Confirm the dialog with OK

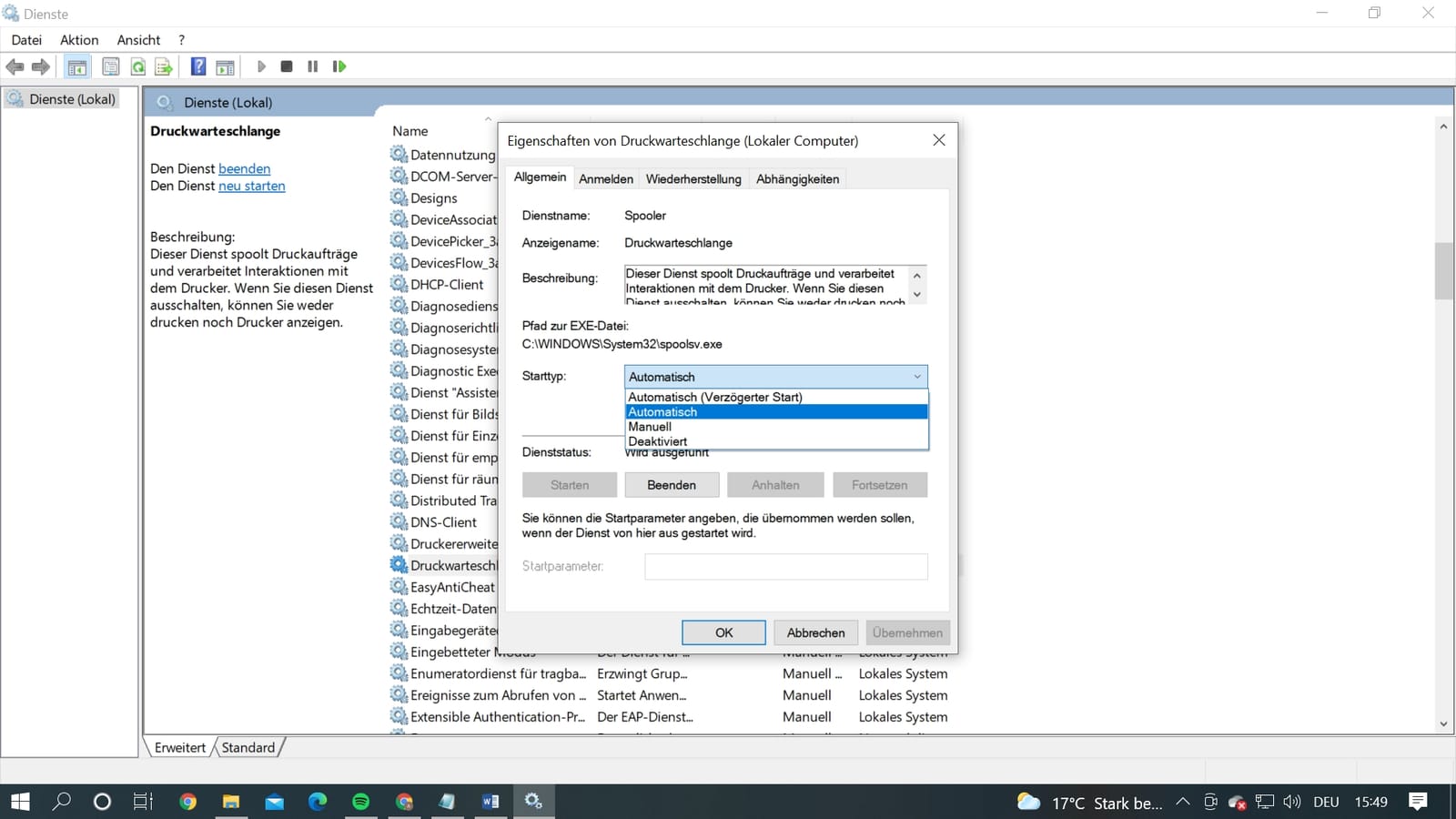(x=723, y=632)
